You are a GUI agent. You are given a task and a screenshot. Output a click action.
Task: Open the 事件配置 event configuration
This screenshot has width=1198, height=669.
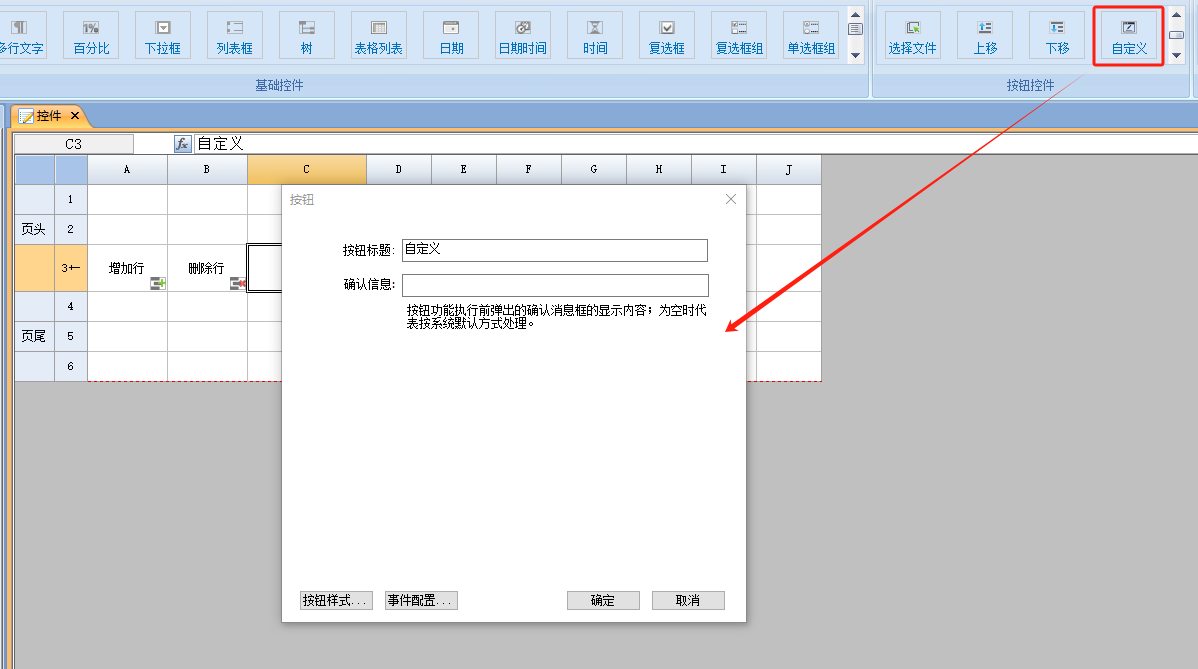(x=421, y=601)
